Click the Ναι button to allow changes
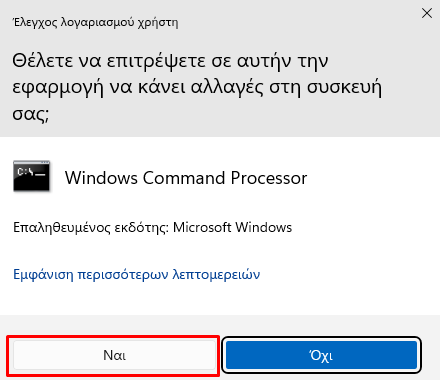The image size is (440, 380). 114,355
